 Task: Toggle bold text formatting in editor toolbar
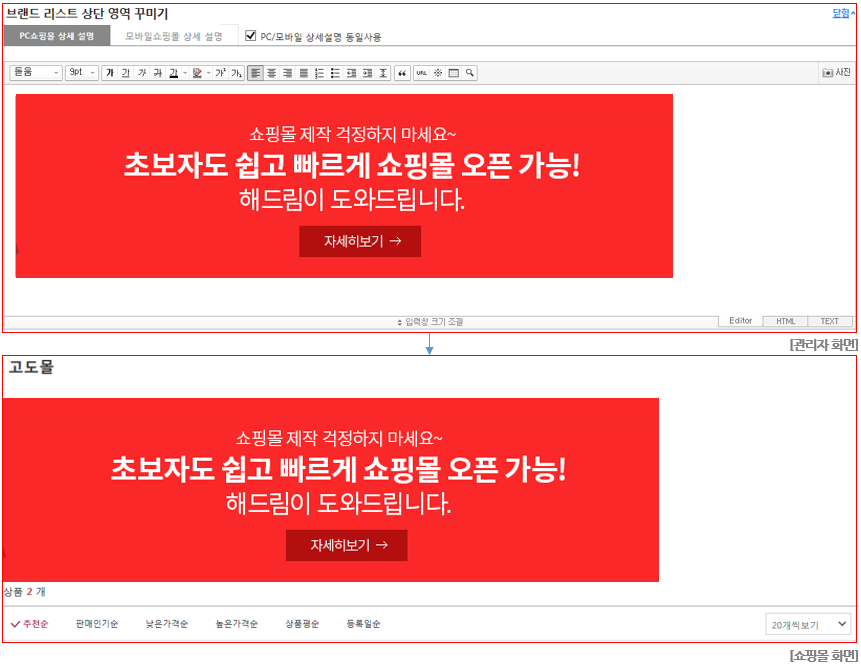click(110, 72)
